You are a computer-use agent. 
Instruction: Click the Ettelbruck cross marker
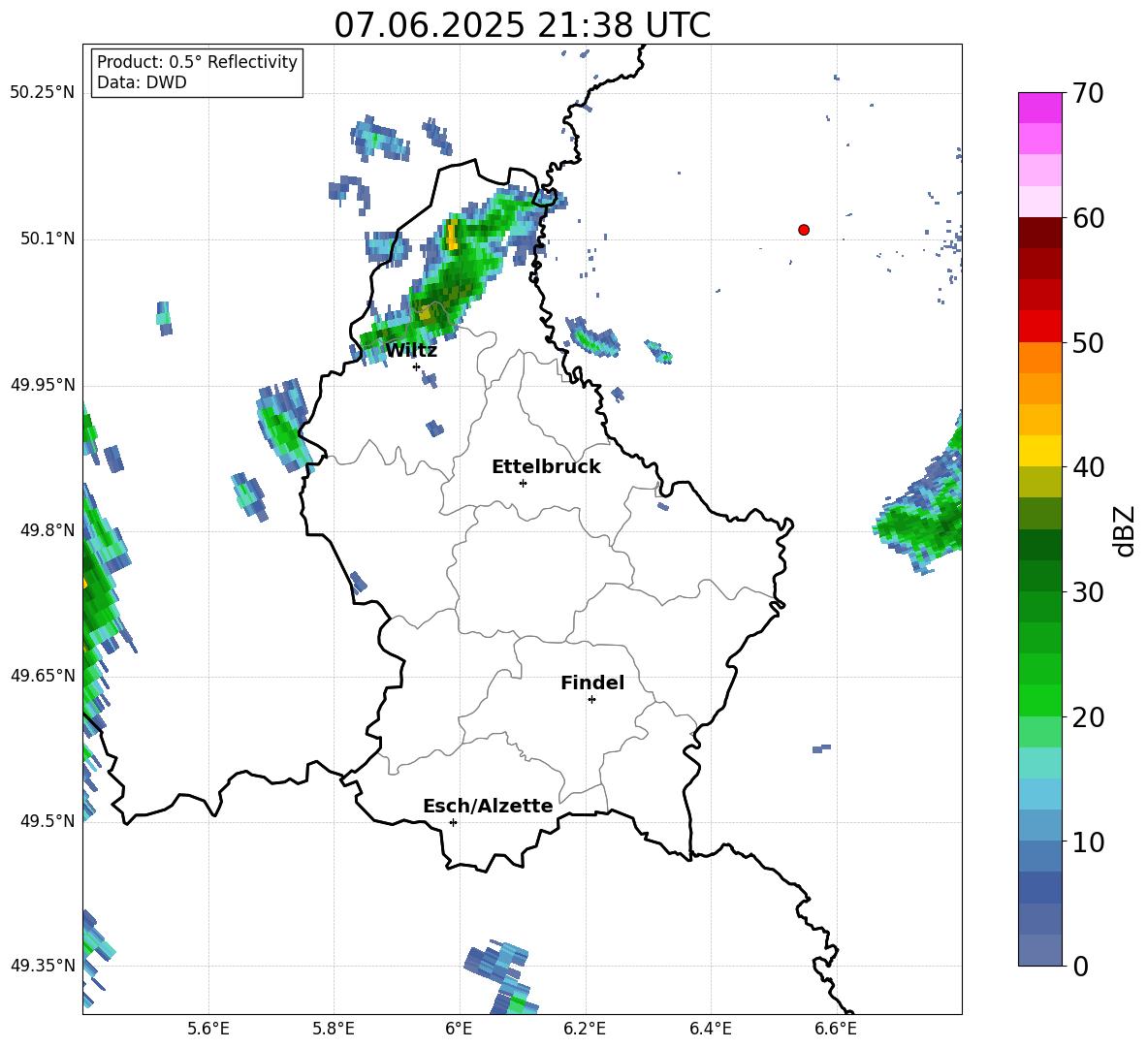coord(523,483)
